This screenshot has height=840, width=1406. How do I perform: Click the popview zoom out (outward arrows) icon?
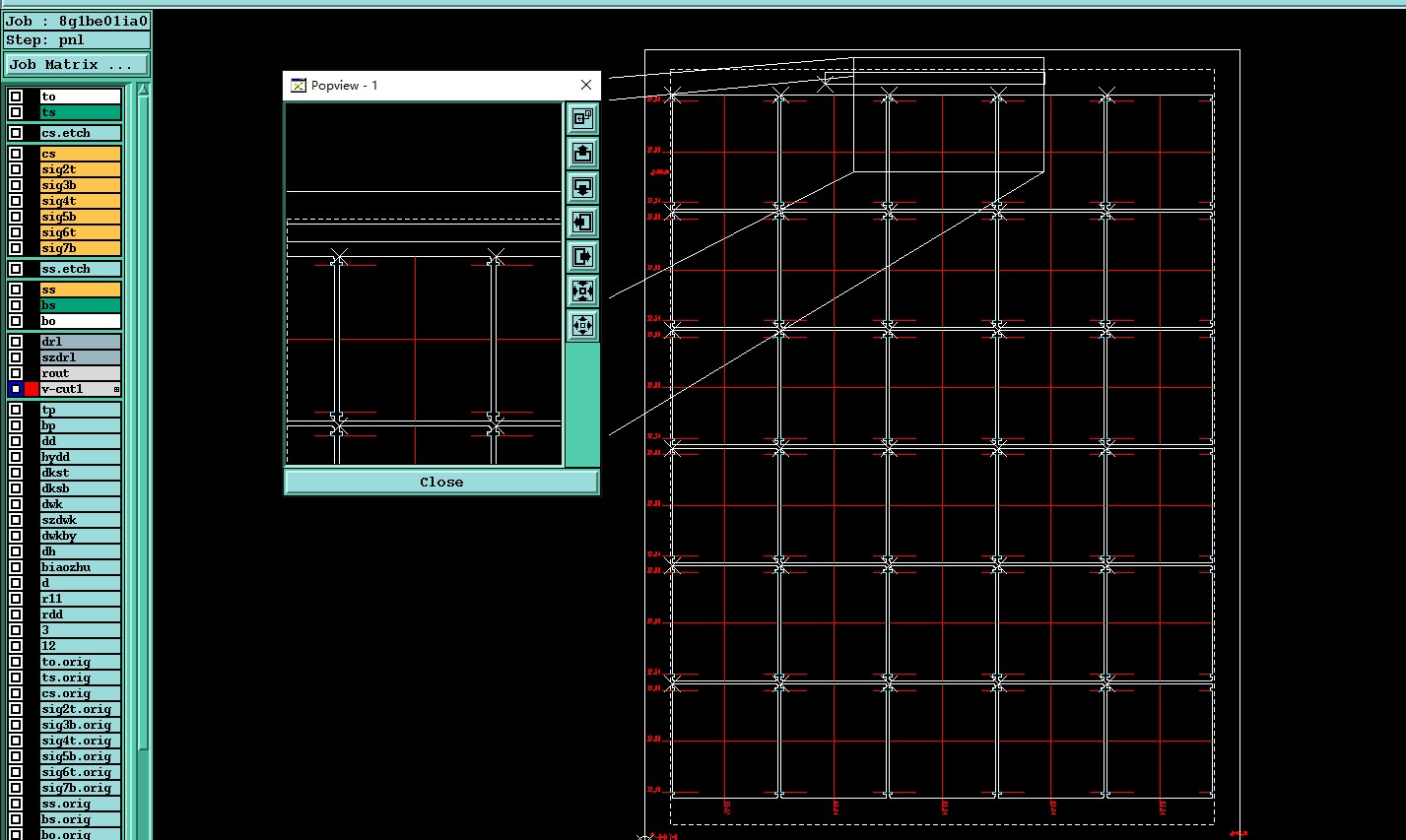[582, 325]
